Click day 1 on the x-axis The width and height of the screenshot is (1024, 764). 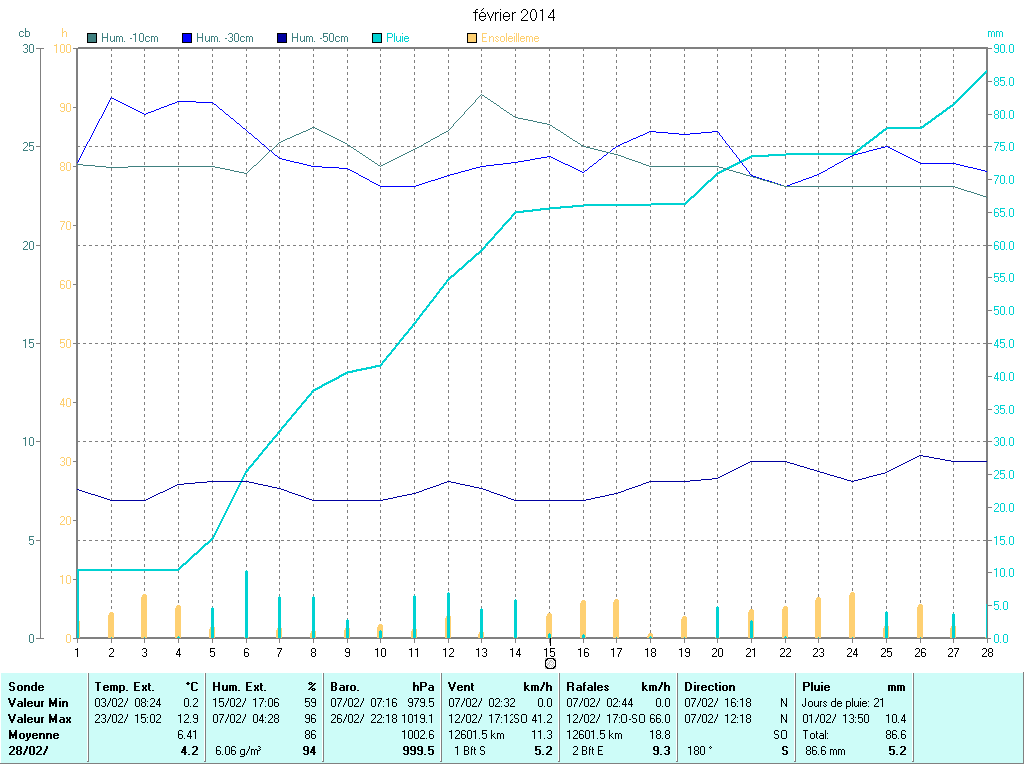pos(77,652)
